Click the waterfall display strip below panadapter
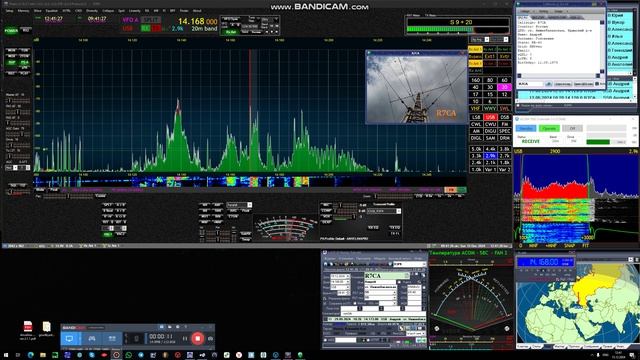Viewport: 640px width, 360px height. tap(250, 182)
